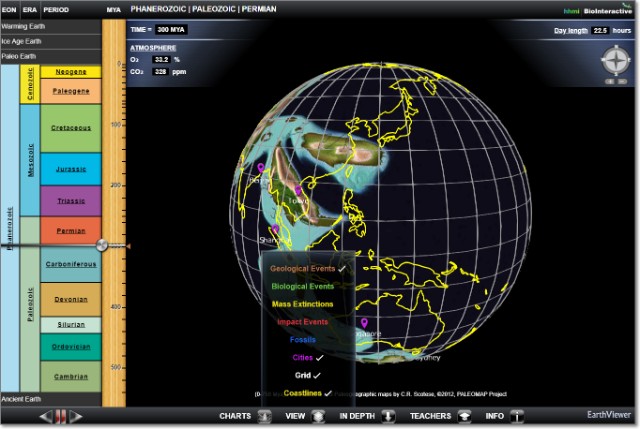Click the Singapore city pin on globe
This screenshot has height=429, width=640.
point(365,323)
